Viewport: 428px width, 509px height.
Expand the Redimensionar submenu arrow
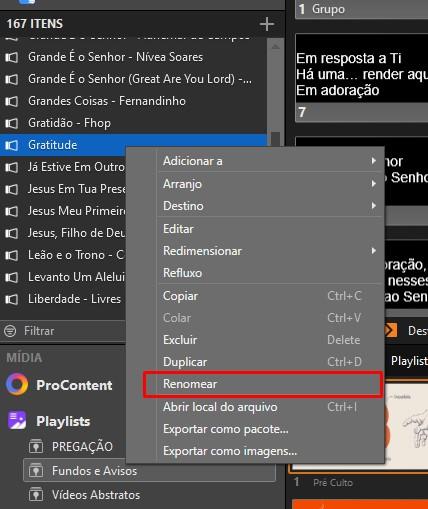pyautogui.click(x=373, y=251)
